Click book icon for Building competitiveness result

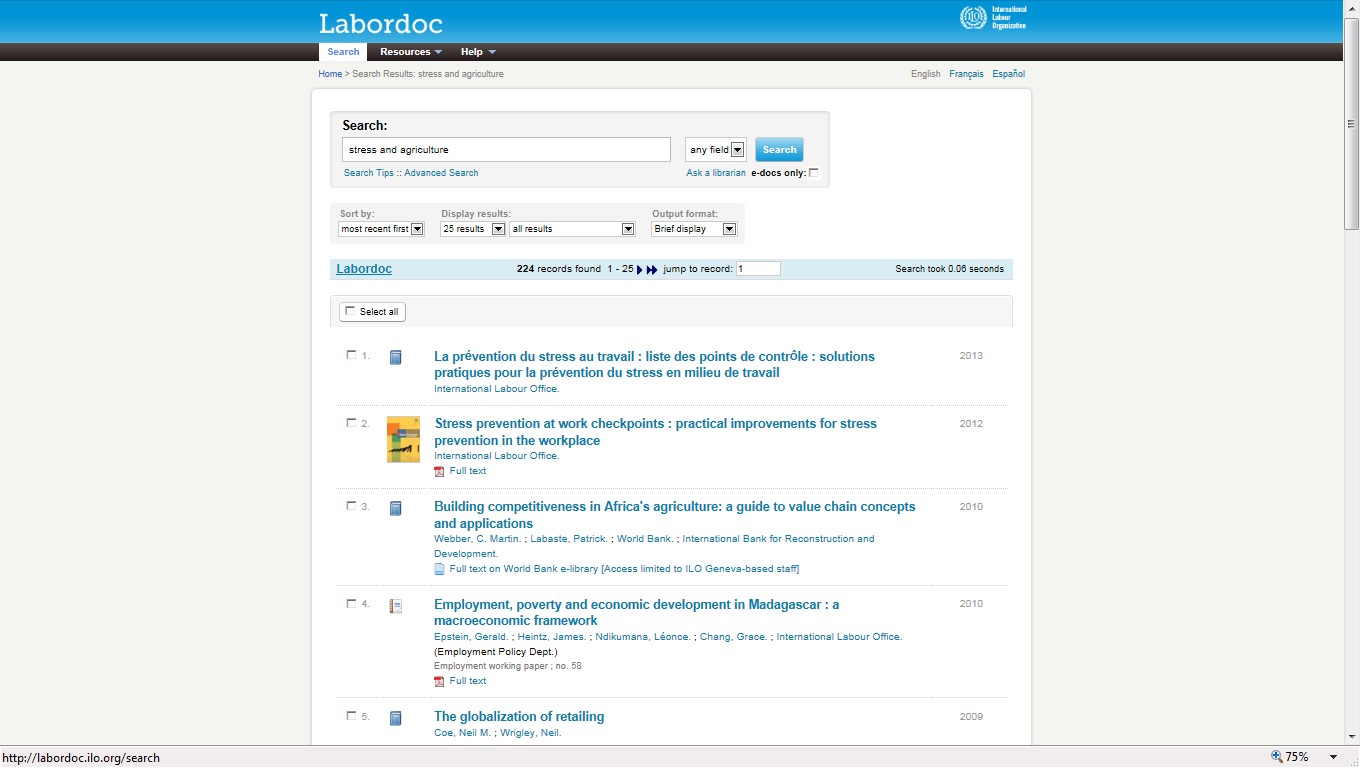click(x=395, y=508)
